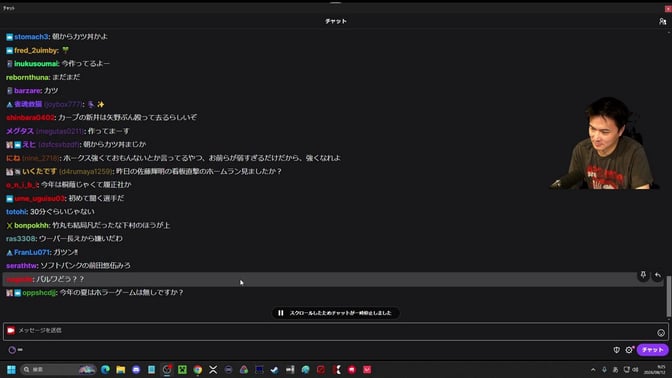This screenshot has height=378, width=672.
Task: Close the chat window
Action: [x=668, y=8]
